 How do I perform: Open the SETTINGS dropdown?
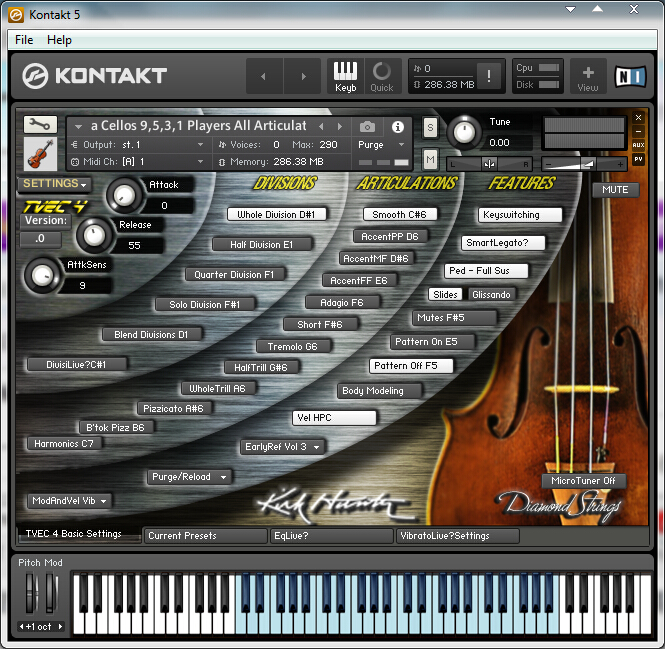click(x=54, y=184)
